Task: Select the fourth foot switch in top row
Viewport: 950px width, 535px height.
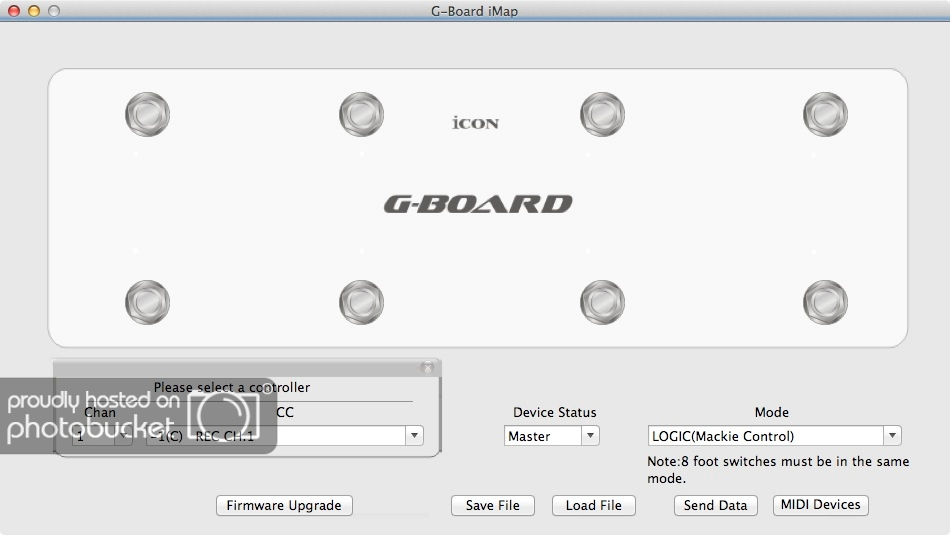Action: click(x=825, y=115)
